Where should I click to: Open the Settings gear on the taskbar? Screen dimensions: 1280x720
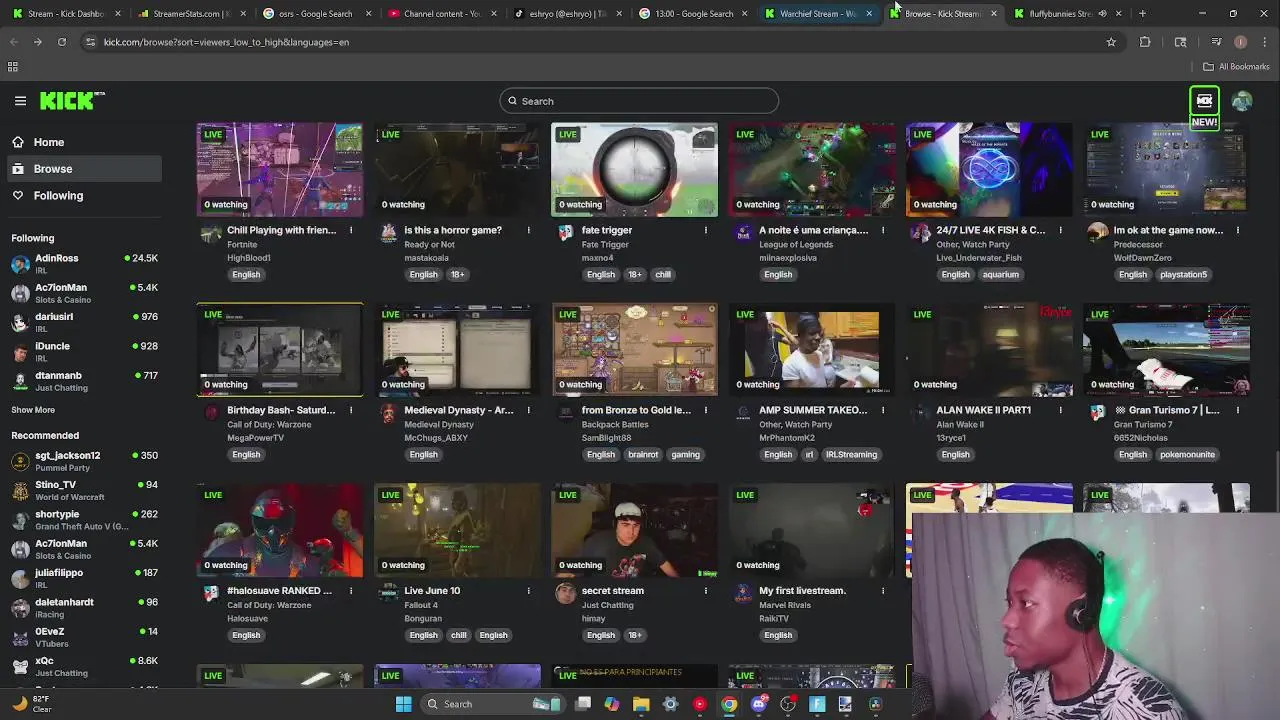670,704
